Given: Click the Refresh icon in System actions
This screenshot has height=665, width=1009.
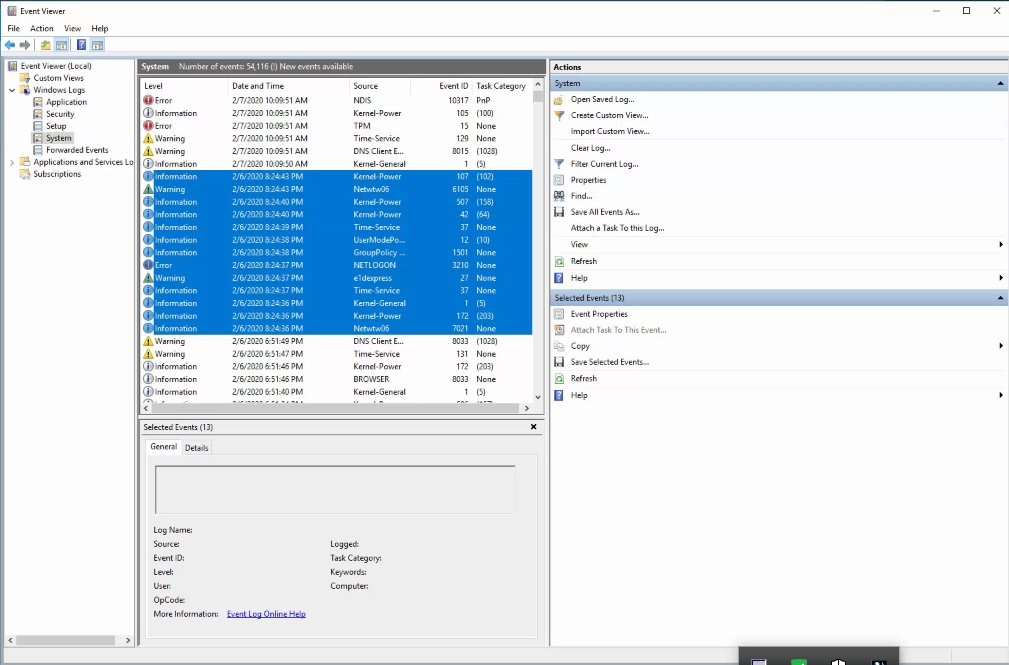Looking at the screenshot, I should pos(559,261).
